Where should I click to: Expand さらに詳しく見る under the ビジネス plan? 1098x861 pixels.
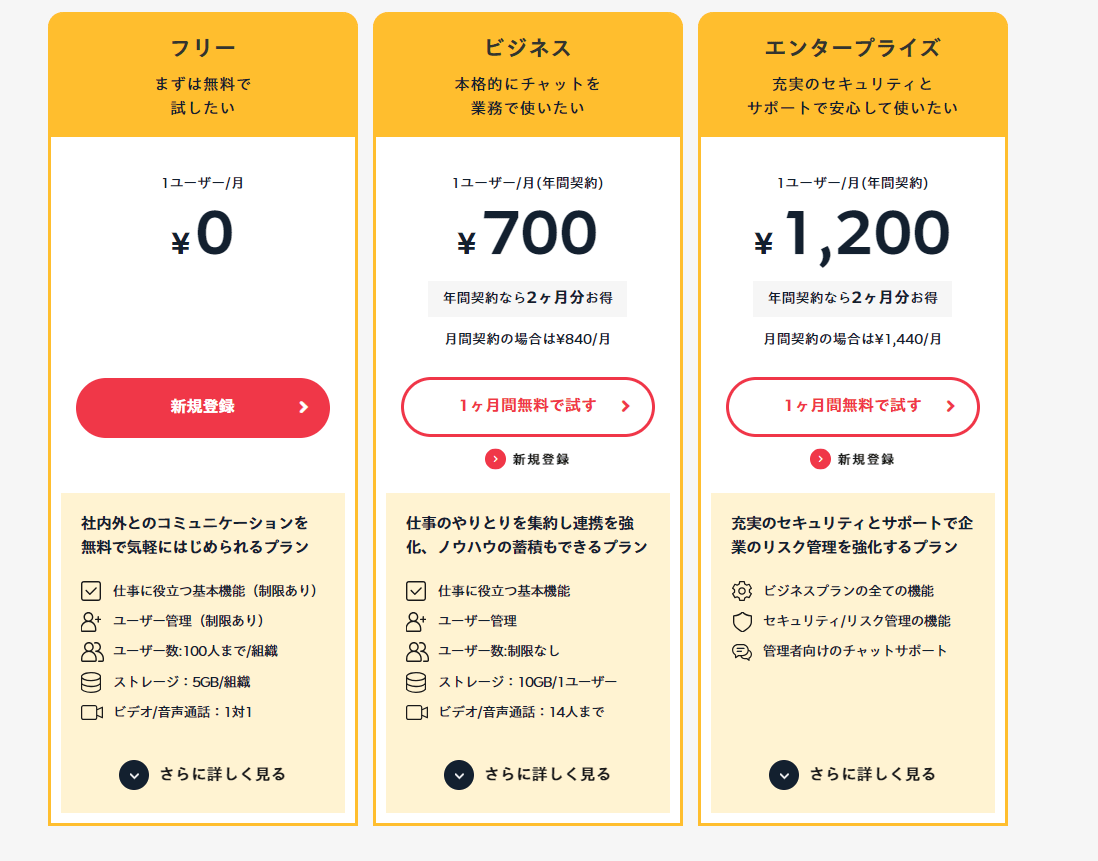point(528,774)
